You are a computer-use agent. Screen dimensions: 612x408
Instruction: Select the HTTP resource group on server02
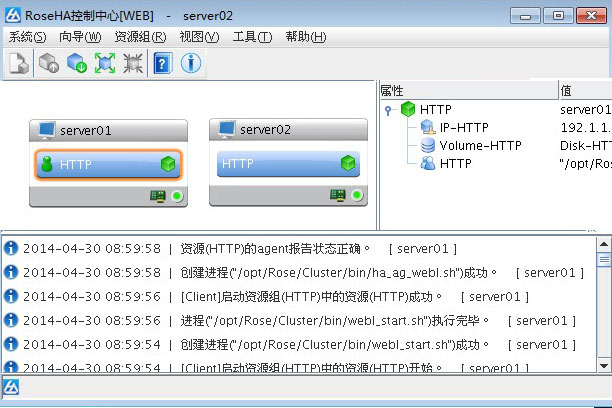coord(288,164)
